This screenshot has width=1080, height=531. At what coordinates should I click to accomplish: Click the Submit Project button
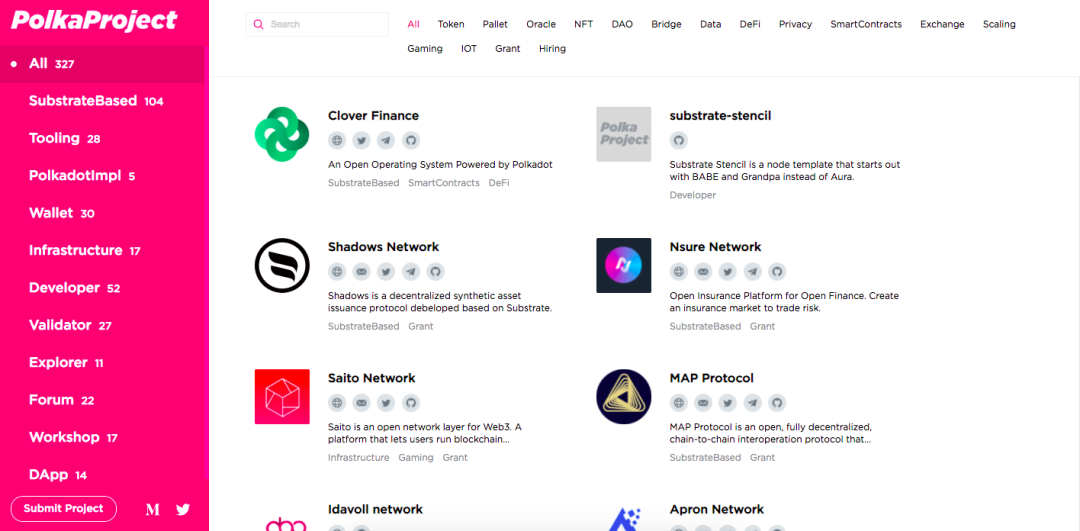point(63,509)
